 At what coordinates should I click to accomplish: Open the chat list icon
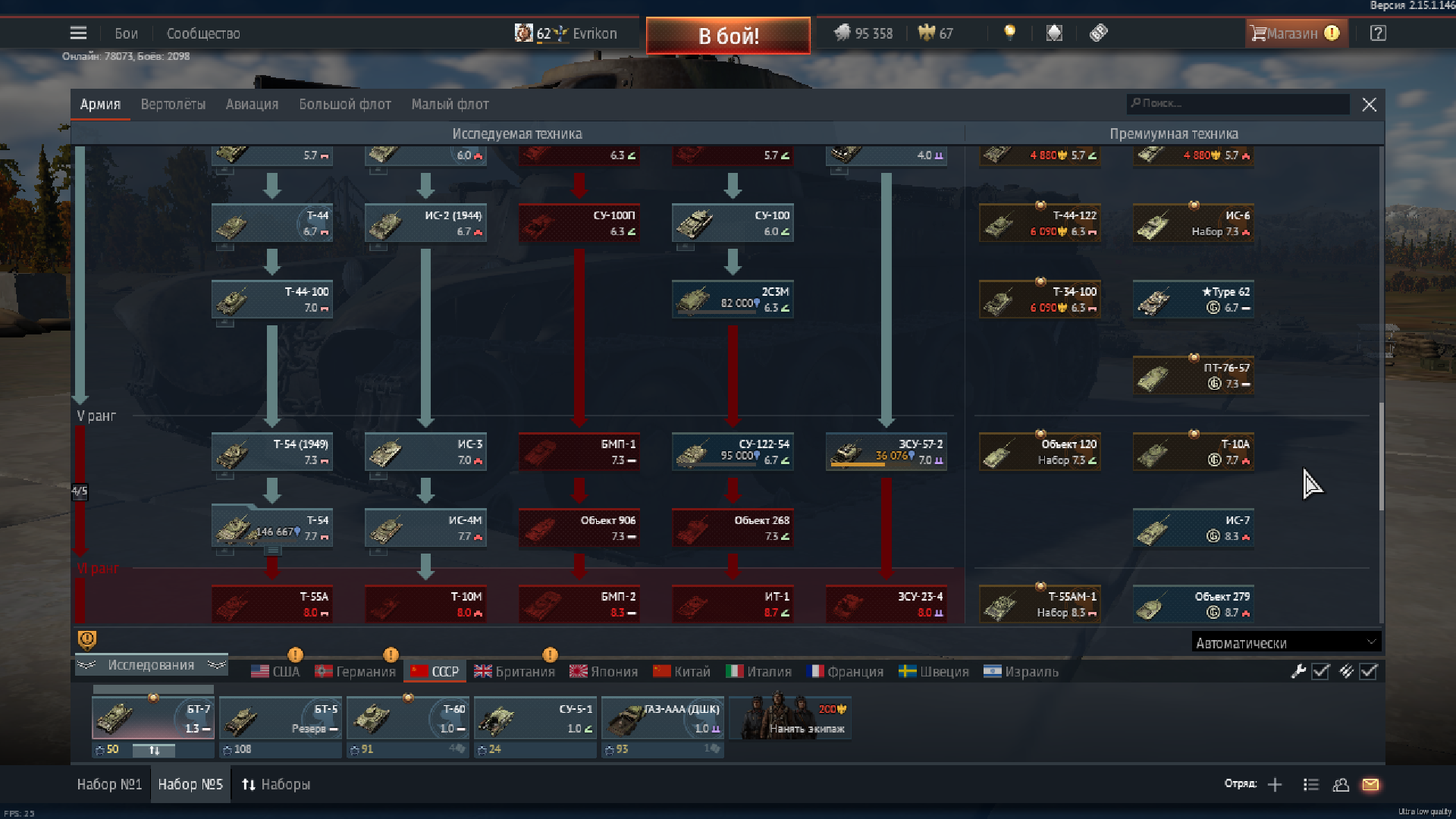[x=1311, y=785]
